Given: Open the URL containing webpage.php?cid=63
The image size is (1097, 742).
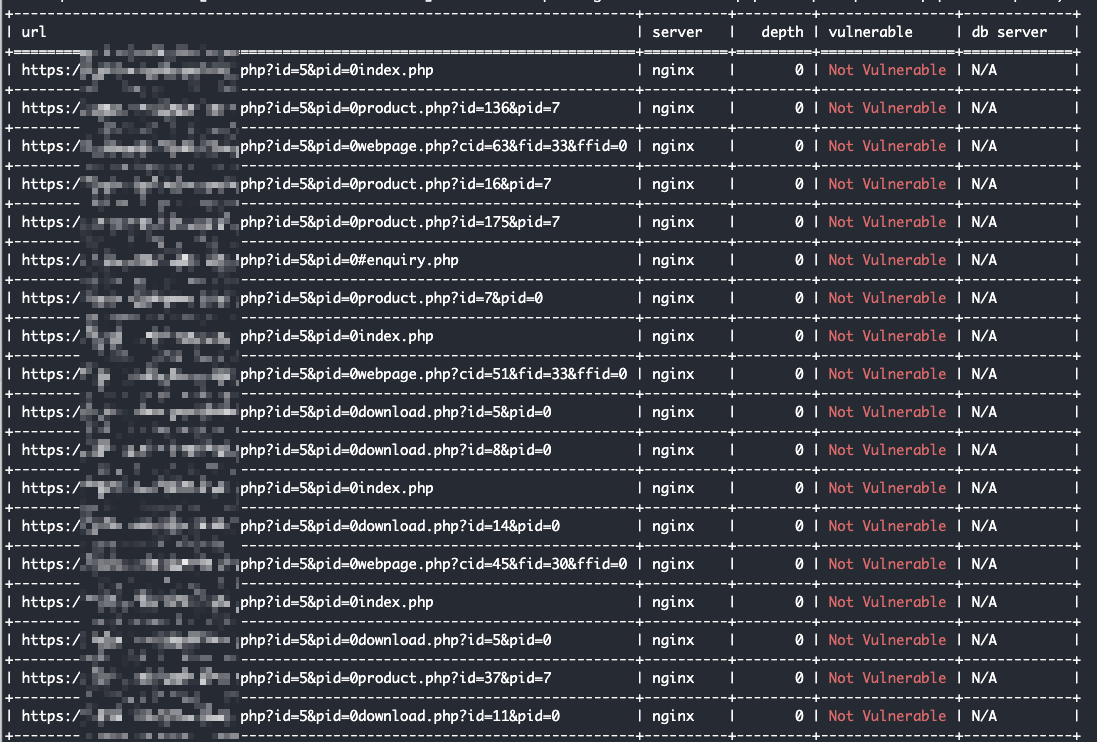Looking at the screenshot, I should (x=433, y=146).
